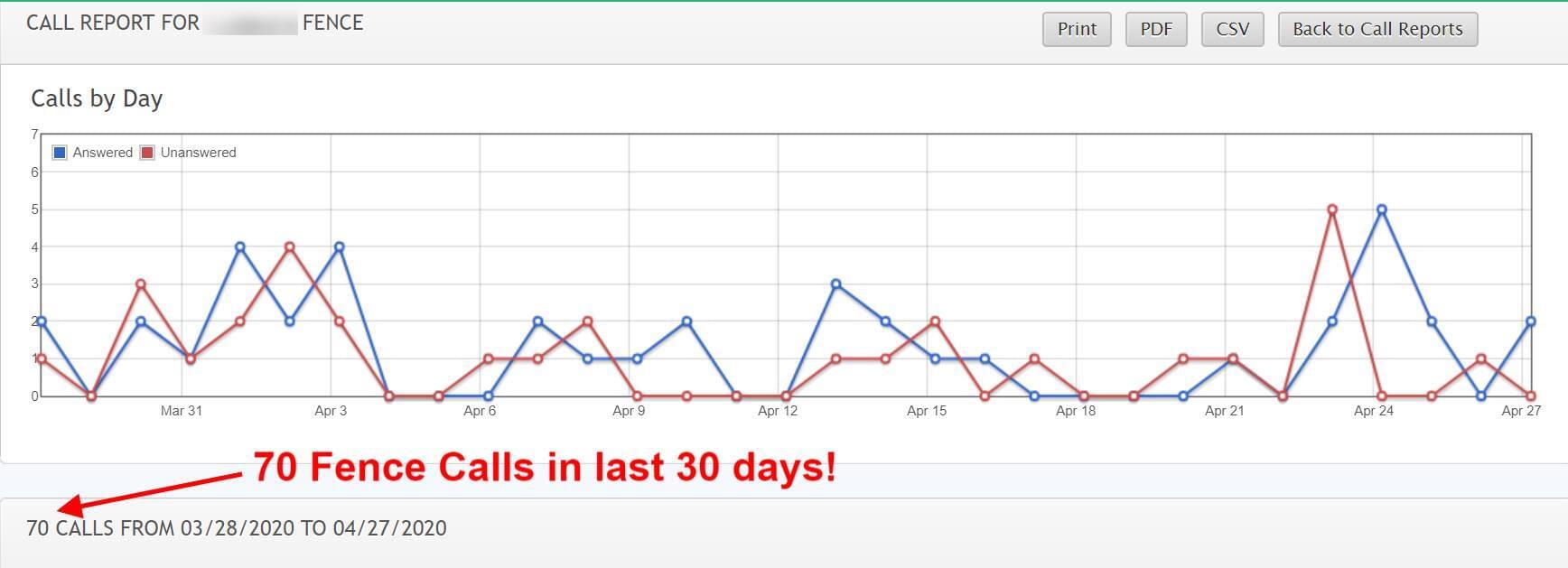Click the Unanswered data point at 3 calls
Viewport: 1568px width, 568px height.
pos(141,284)
